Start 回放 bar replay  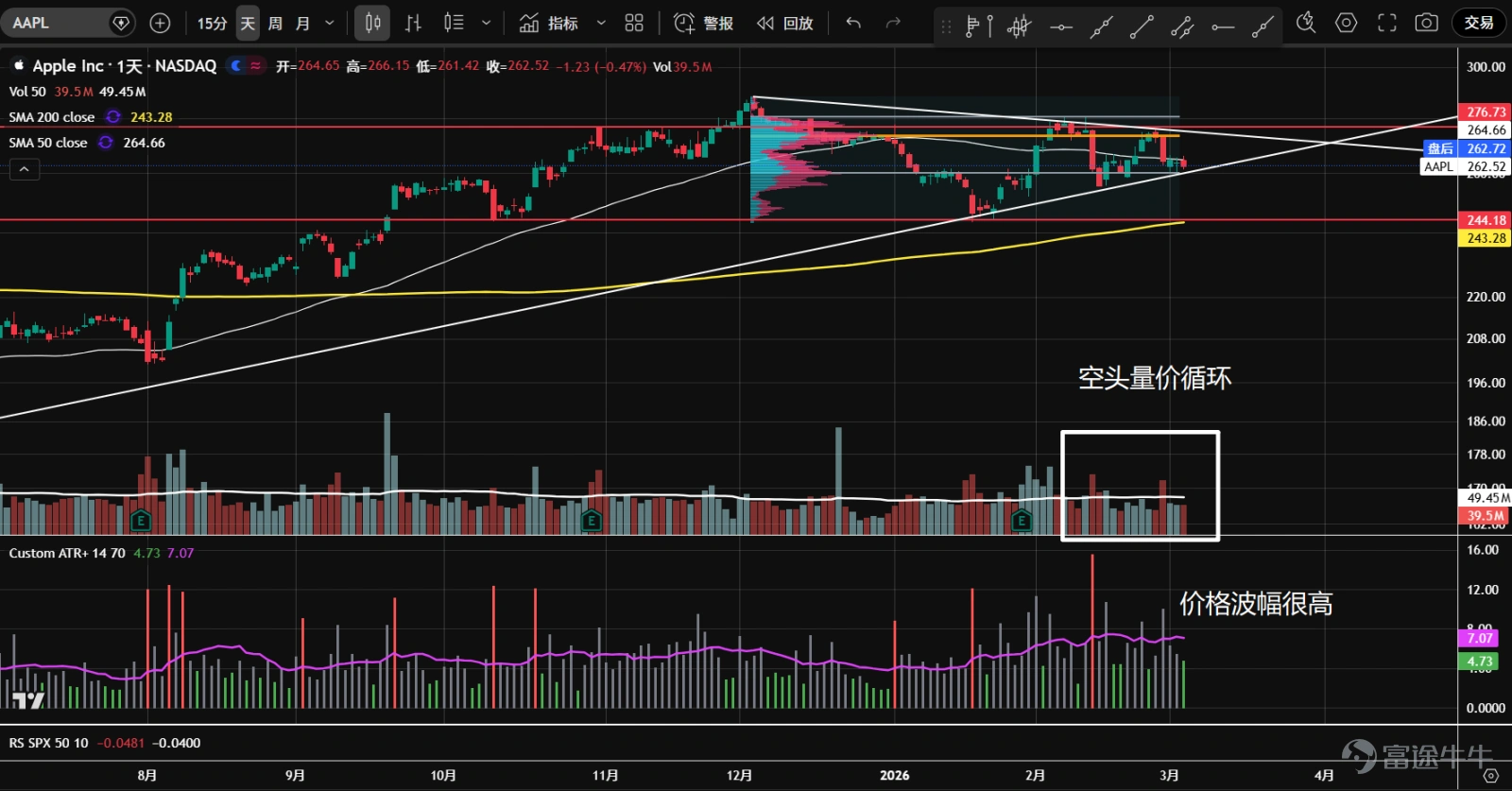[x=785, y=23]
